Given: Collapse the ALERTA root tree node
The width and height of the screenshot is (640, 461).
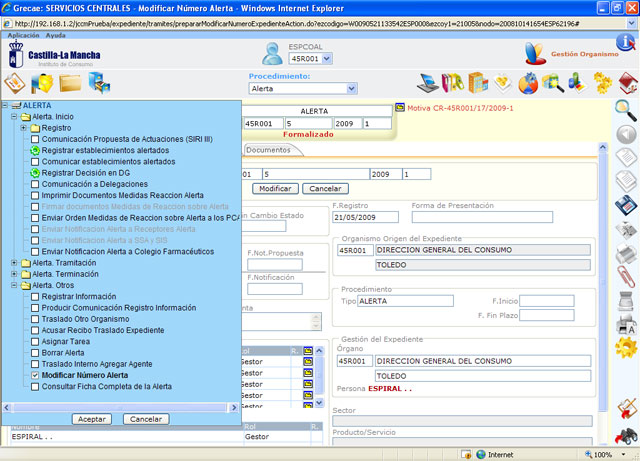Looking at the screenshot, I should pos(5,105).
